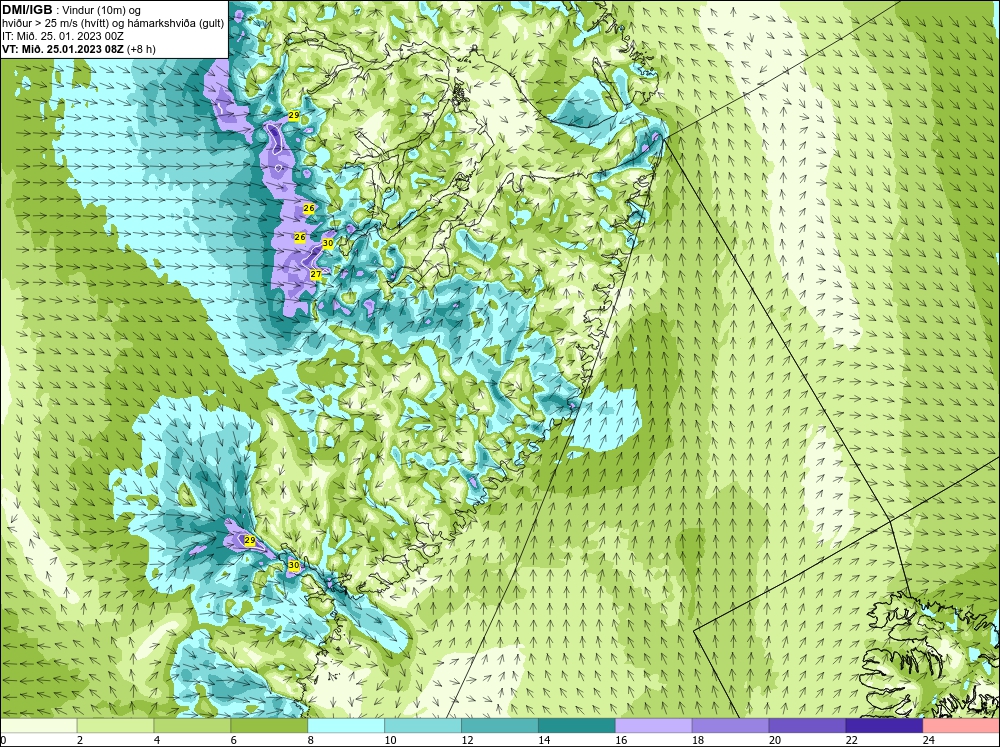Viewport: 1000px width, 747px height.
Task: Click the southernmost yellow gust label 30
Action: click(293, 565)
